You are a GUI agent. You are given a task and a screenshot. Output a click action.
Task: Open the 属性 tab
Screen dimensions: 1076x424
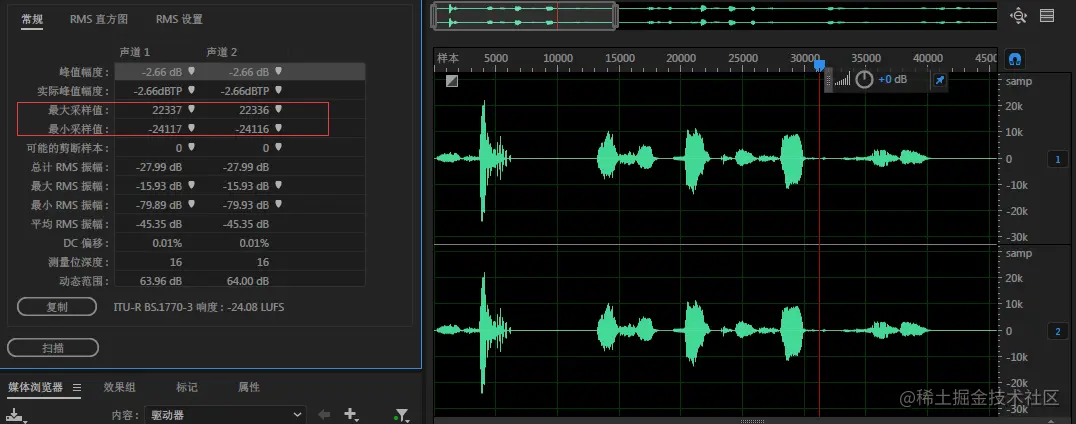coord(249,387)
